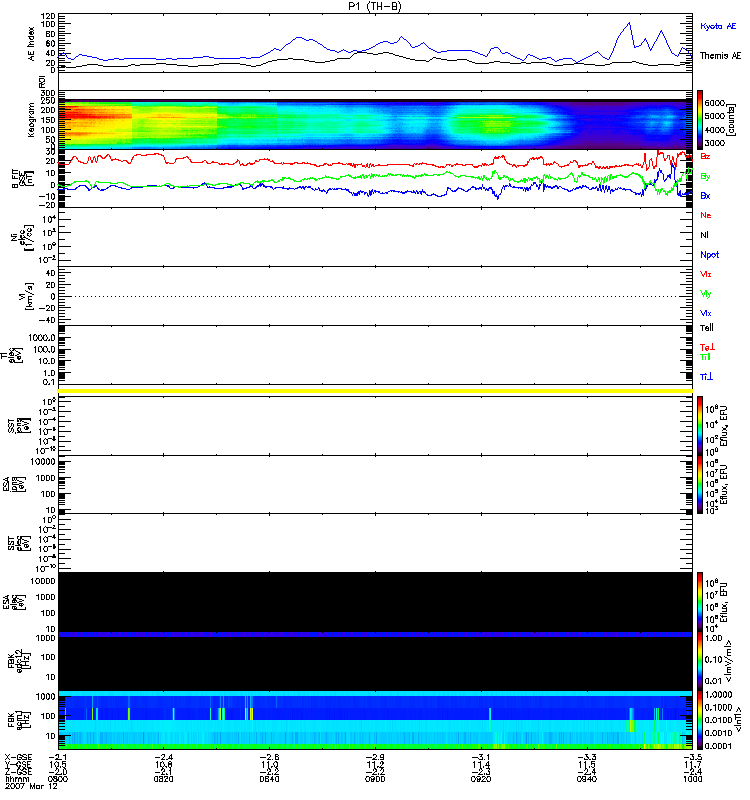
Task: Select the "Kyoto AE" legend label
Action: tap(718, 27)
